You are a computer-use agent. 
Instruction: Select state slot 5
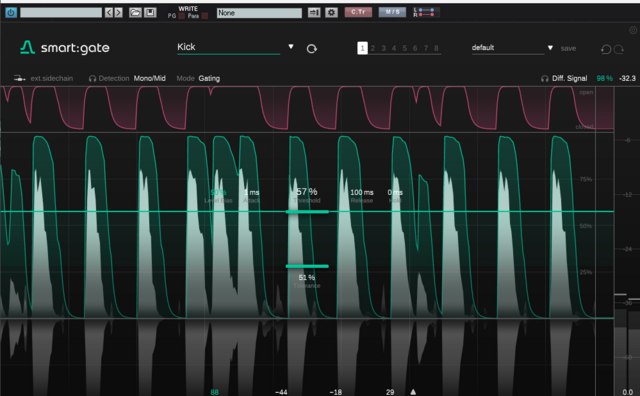click(404, 48)
